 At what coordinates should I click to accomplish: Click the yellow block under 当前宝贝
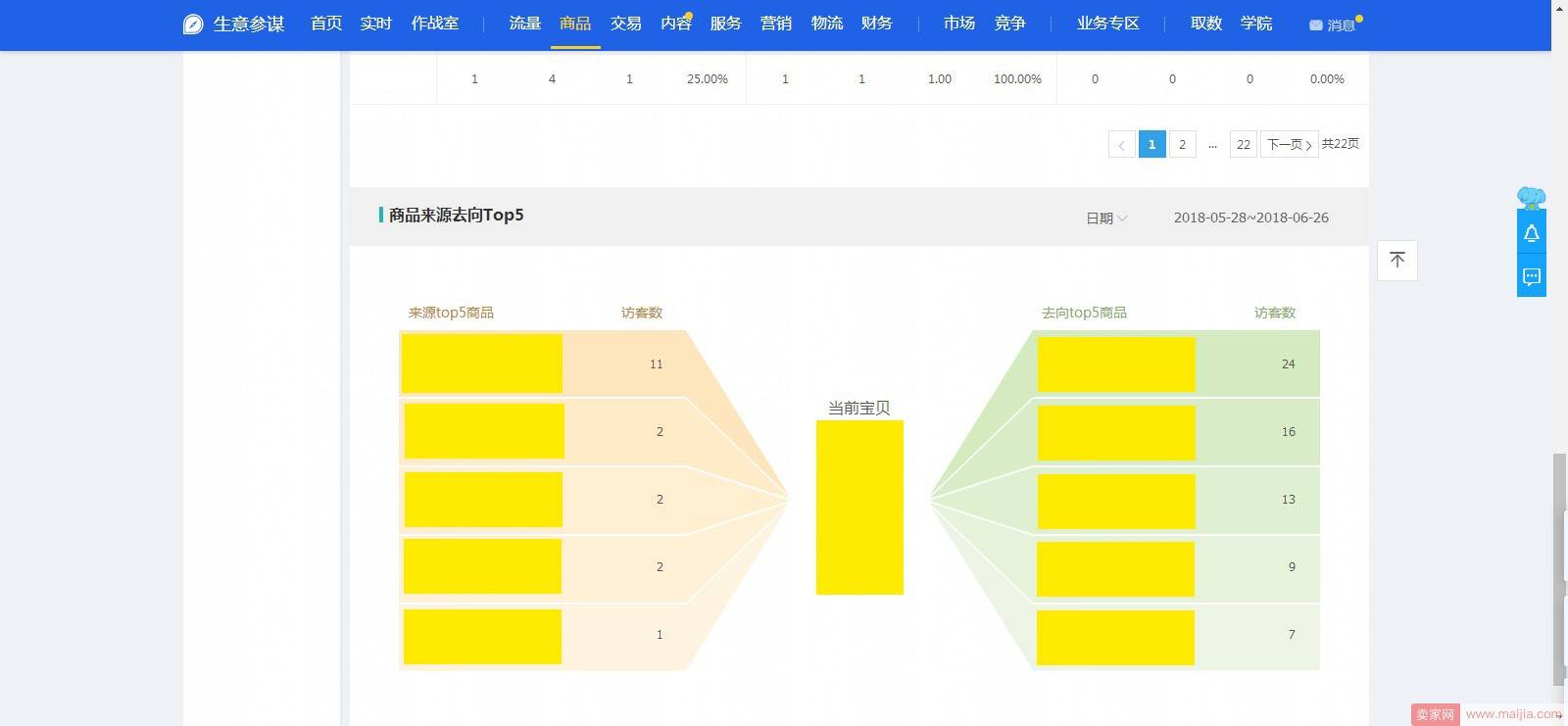[x=859, y=508]
